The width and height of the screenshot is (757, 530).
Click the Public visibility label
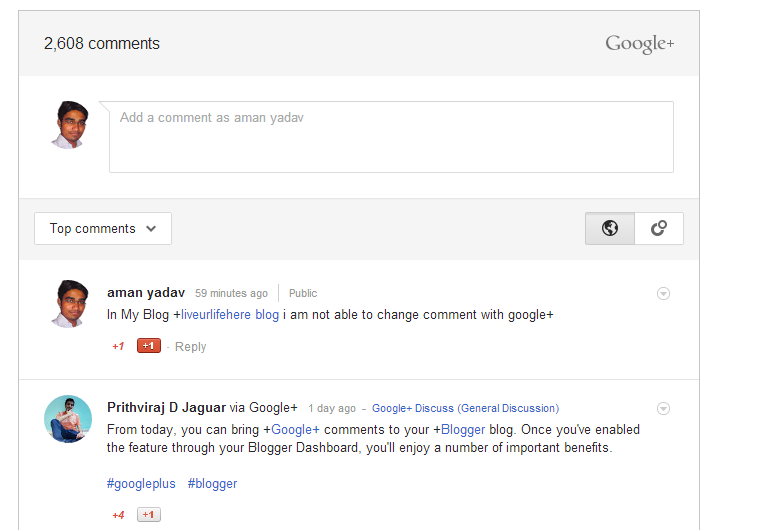click(x=303, y=293)
